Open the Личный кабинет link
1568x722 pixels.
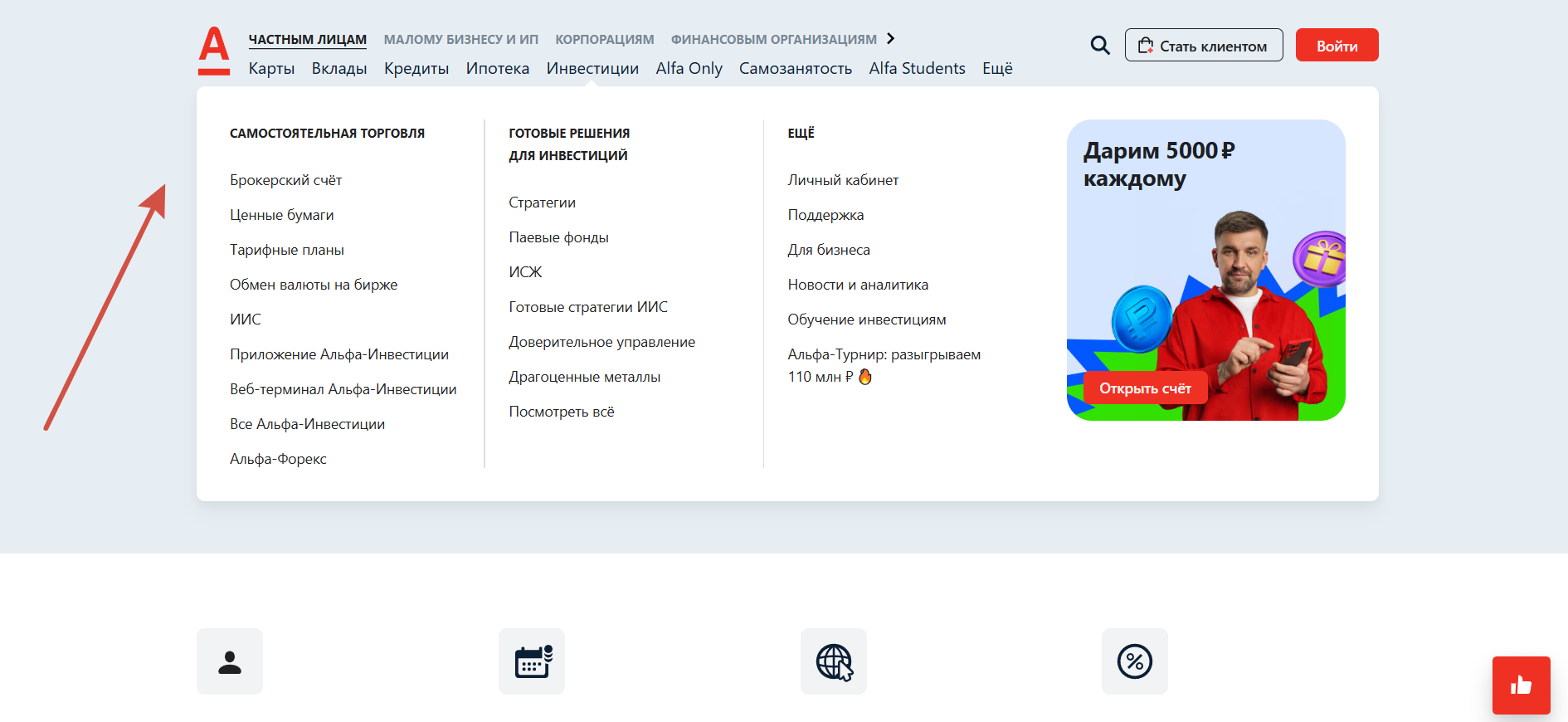(843, 180)
